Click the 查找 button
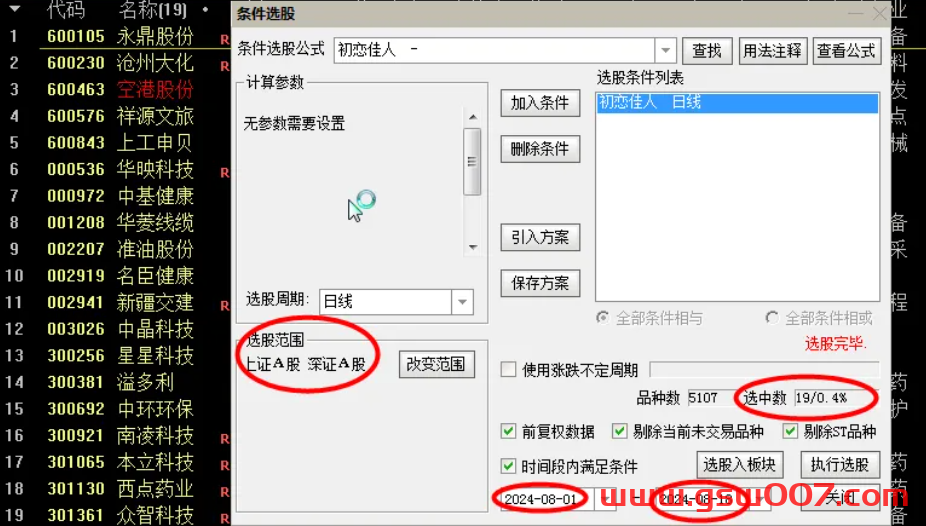926x526 pixels. tap(707, 51)
